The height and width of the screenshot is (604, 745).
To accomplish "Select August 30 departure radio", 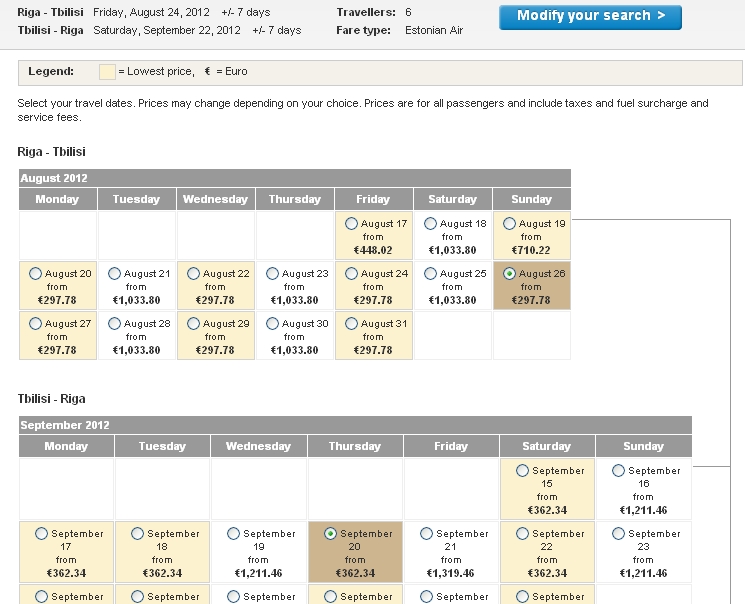I will click(272, 323).
